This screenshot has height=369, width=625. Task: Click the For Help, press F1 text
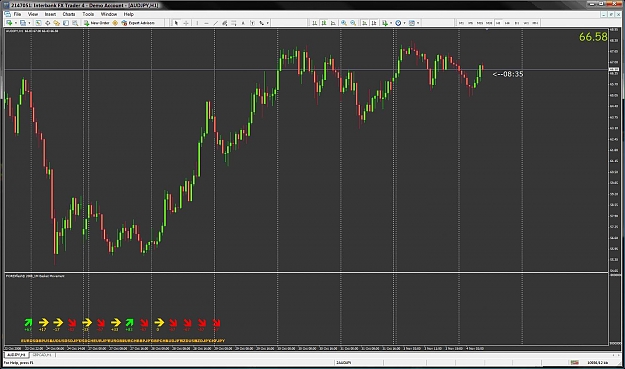(19, 363)
